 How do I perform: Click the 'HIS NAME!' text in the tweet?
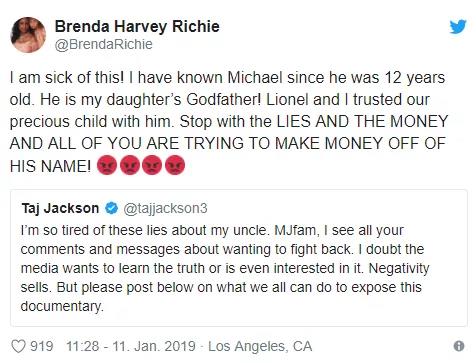tap(50, 166)
